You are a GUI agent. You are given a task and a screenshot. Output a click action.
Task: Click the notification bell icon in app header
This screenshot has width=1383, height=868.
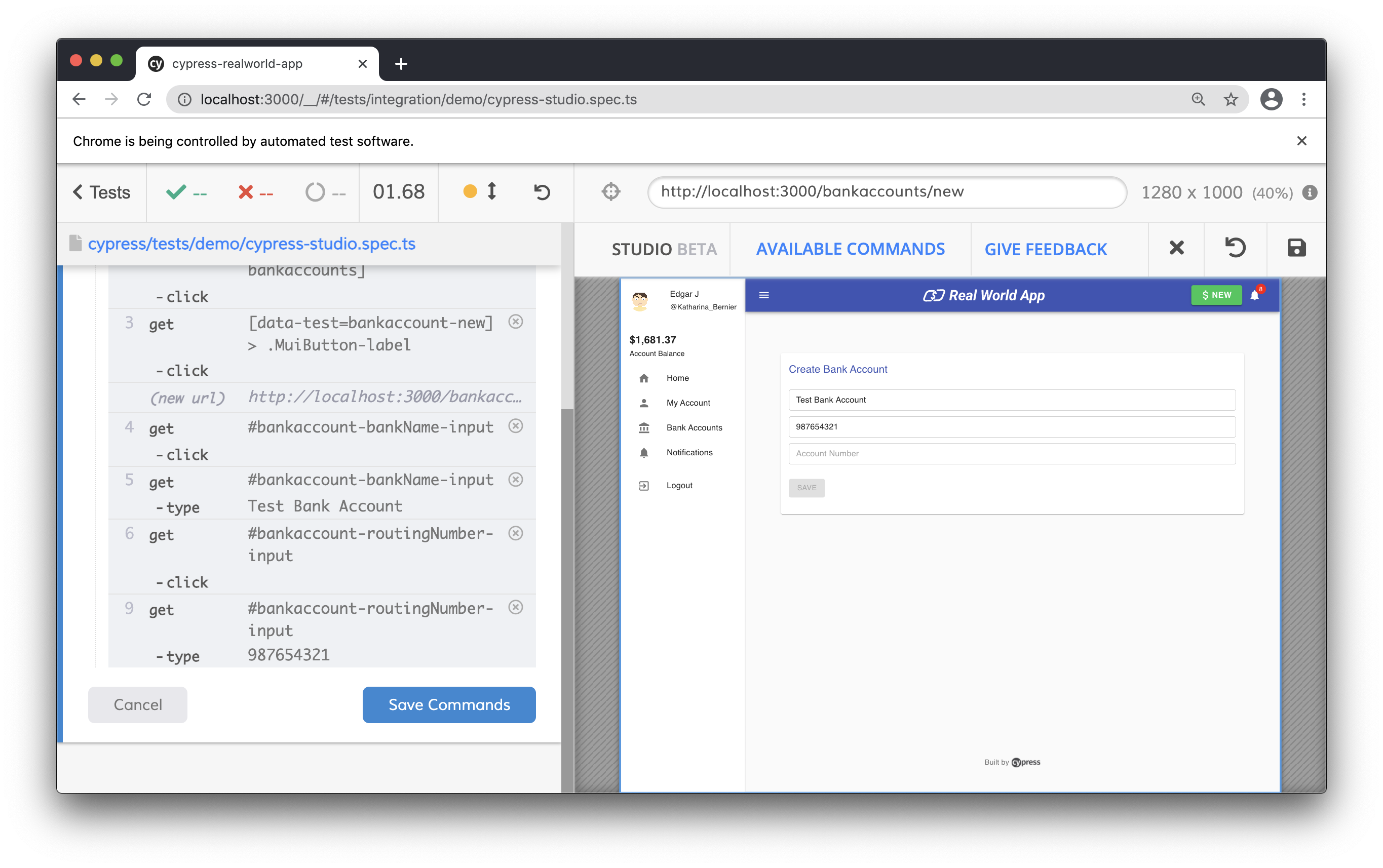[x=1254, y=294]
